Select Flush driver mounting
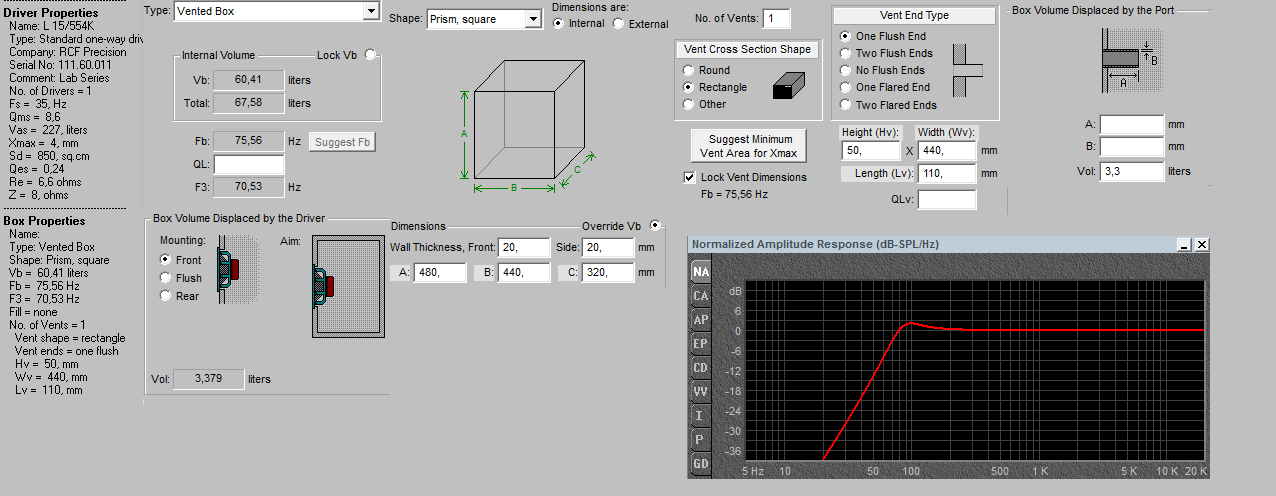Image resolution: width=1276 pixels, height=496 pixels. (x=166, y=277)
